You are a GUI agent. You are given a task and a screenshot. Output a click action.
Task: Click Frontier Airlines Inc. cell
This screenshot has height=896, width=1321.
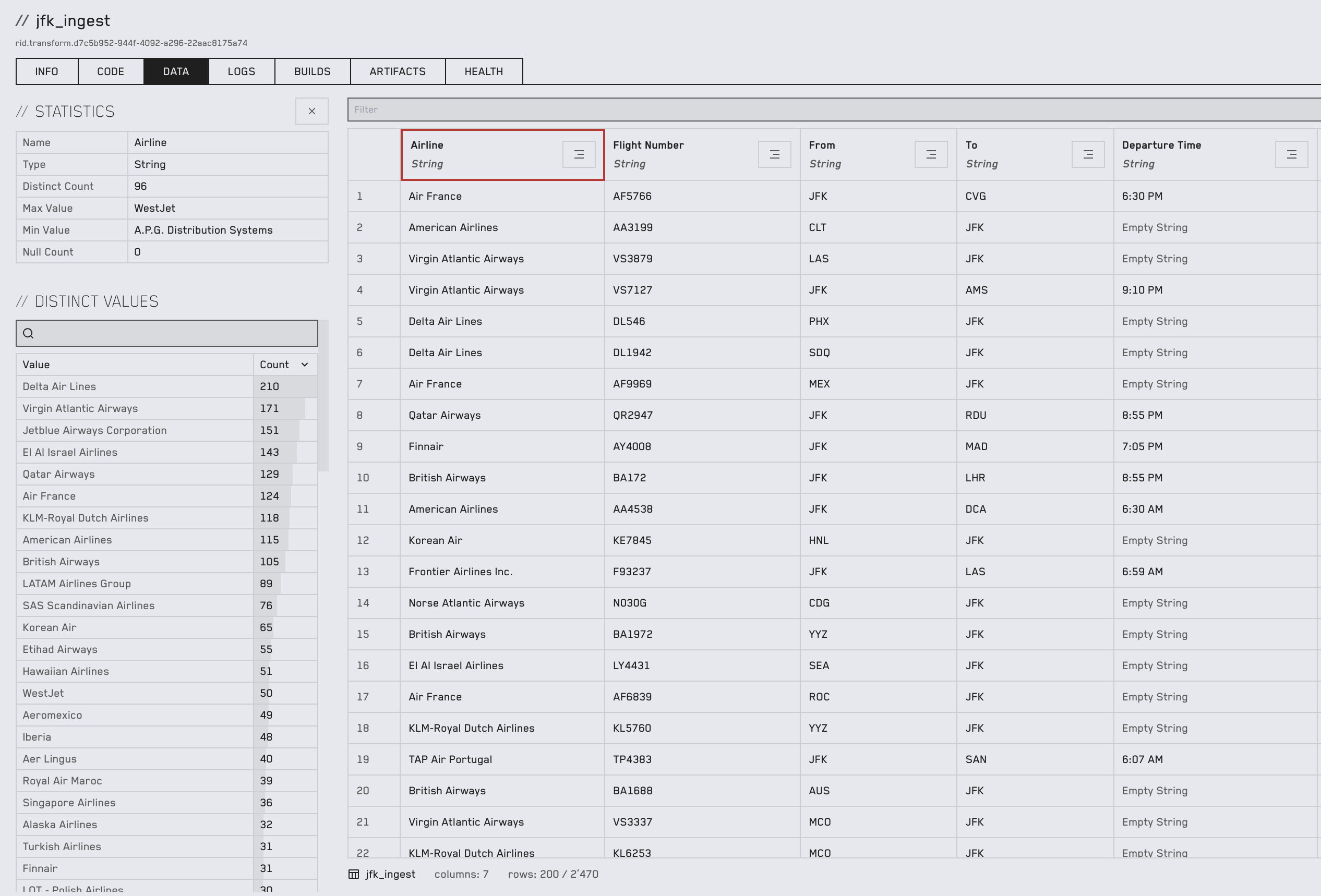click(x=502, y=572)
